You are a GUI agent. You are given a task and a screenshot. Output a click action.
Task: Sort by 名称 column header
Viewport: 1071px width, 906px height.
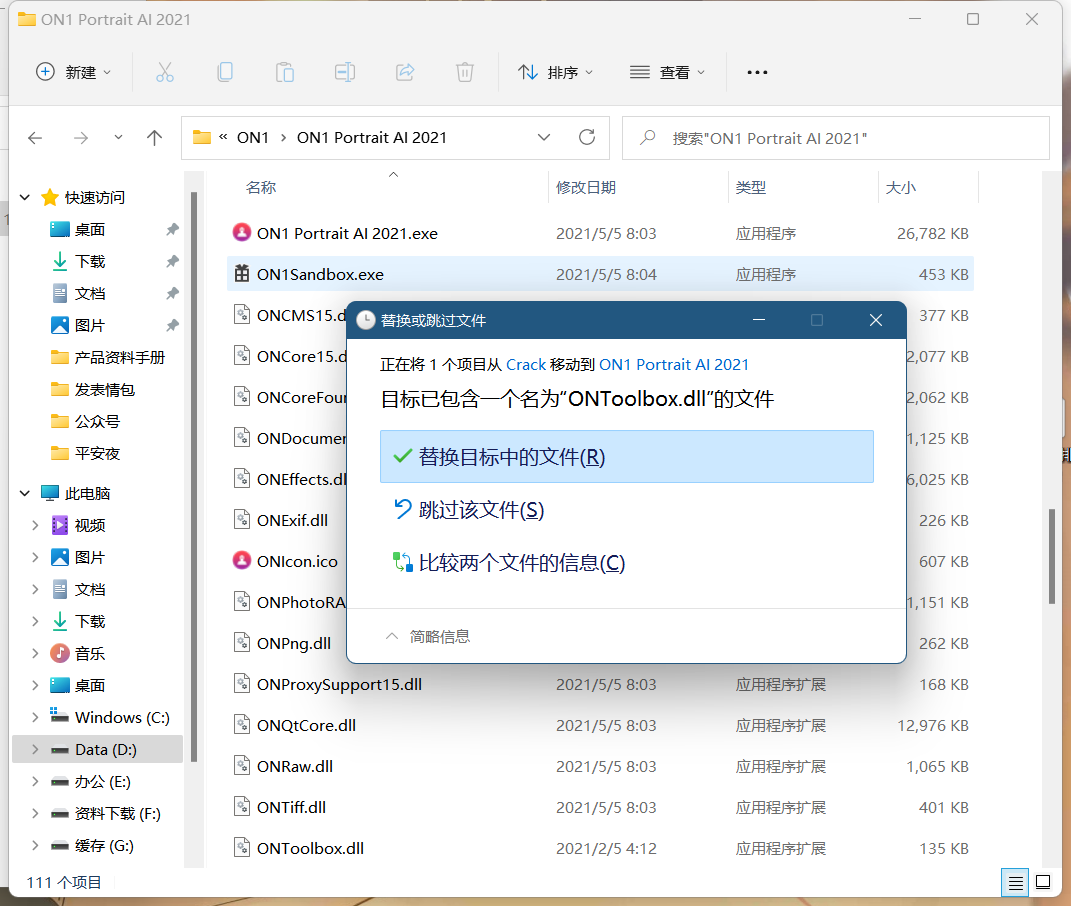click(261, 187)
